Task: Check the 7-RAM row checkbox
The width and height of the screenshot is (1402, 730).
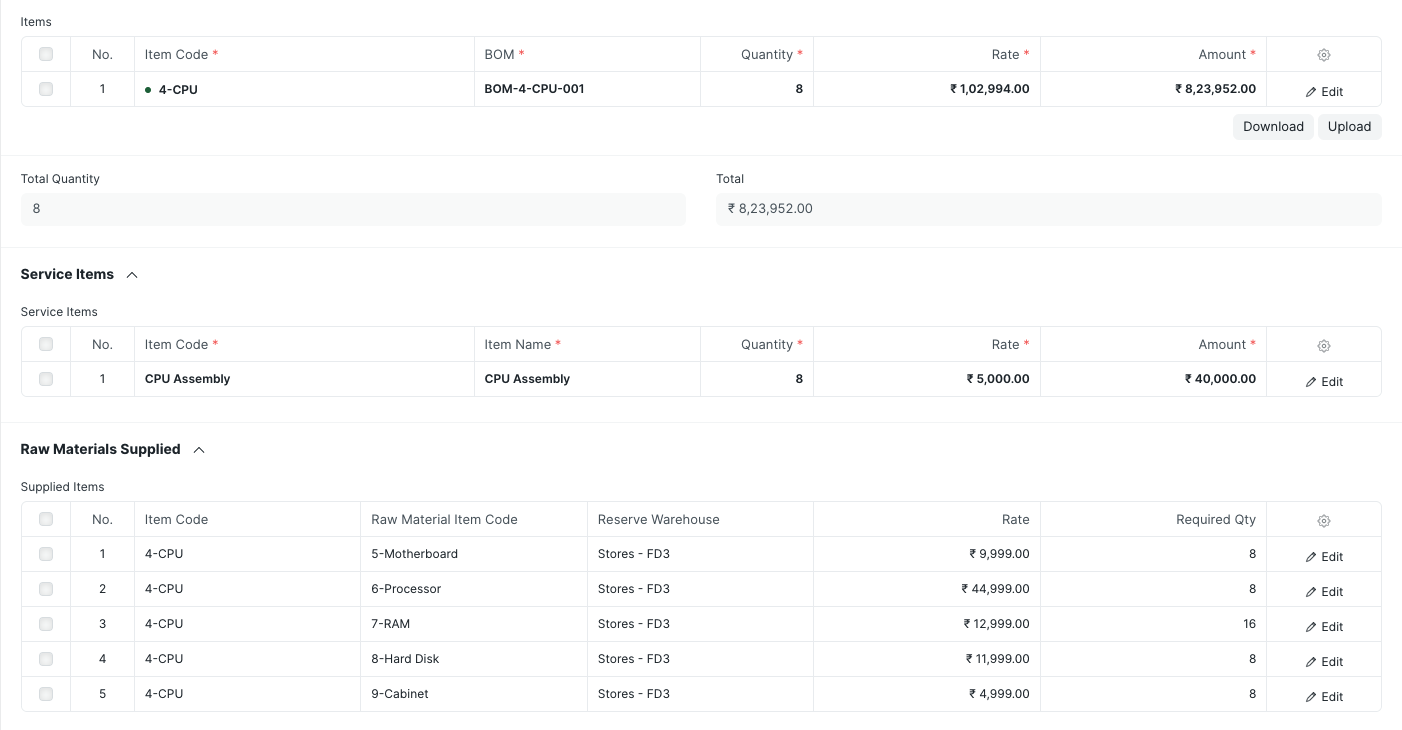Action: pos(45,623)
